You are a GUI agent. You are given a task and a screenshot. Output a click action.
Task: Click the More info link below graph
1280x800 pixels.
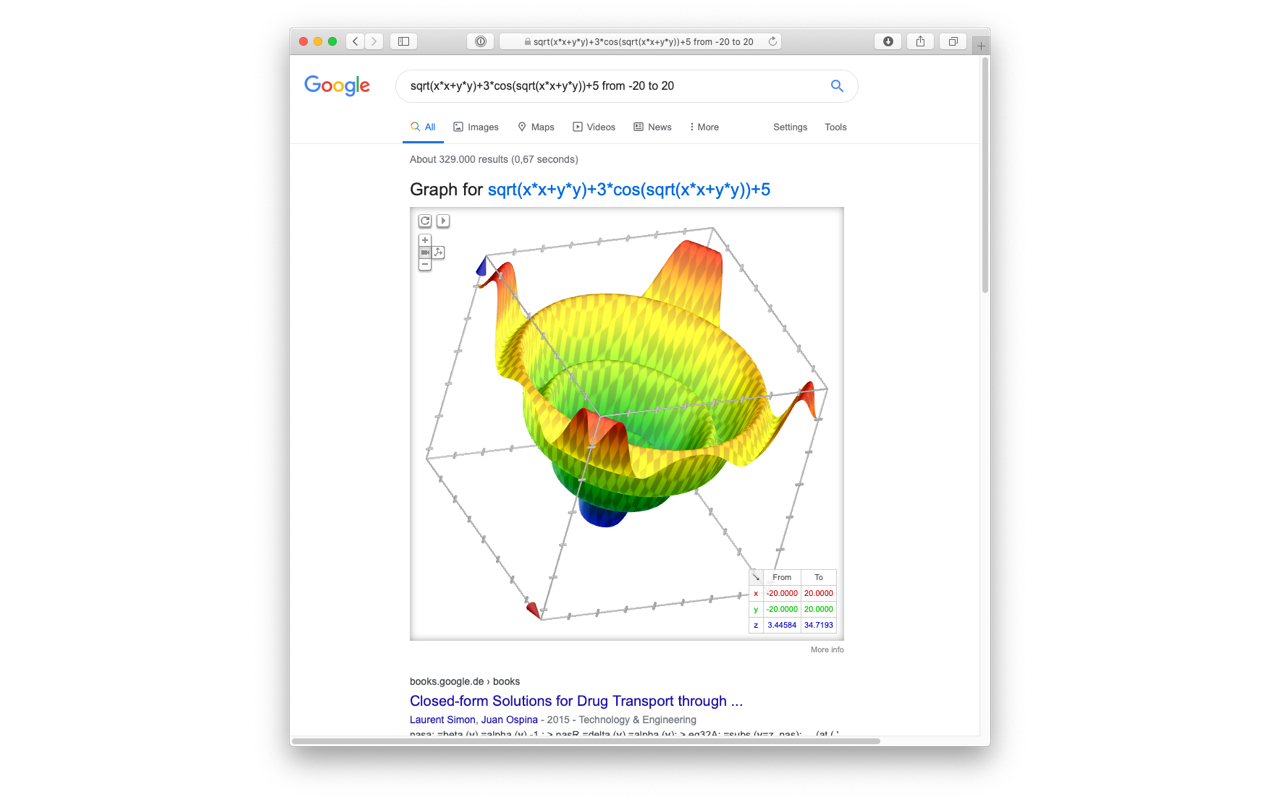[827, 650]
